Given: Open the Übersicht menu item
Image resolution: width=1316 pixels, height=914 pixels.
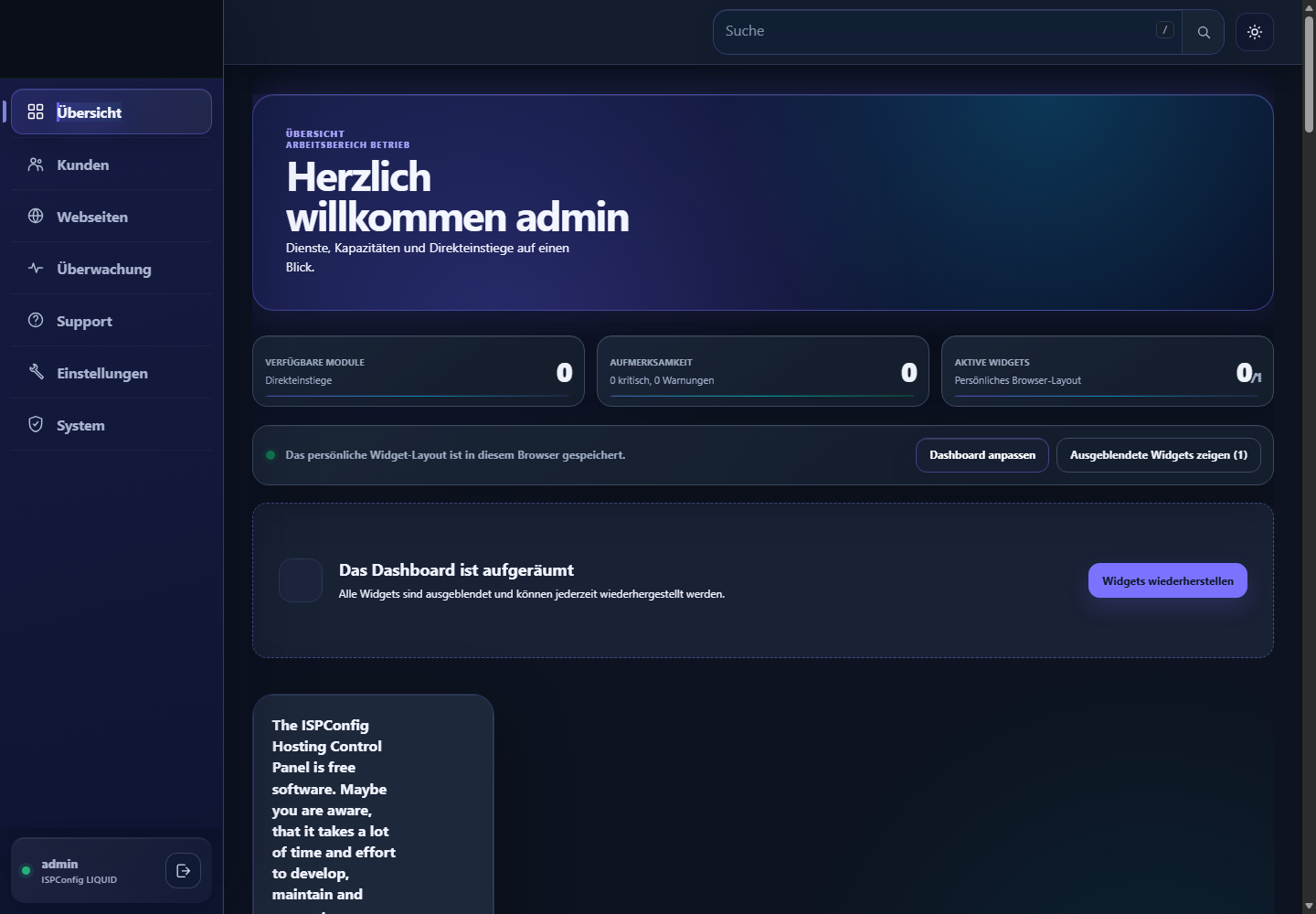Looking at the screenshot, I should coord(111,112).
